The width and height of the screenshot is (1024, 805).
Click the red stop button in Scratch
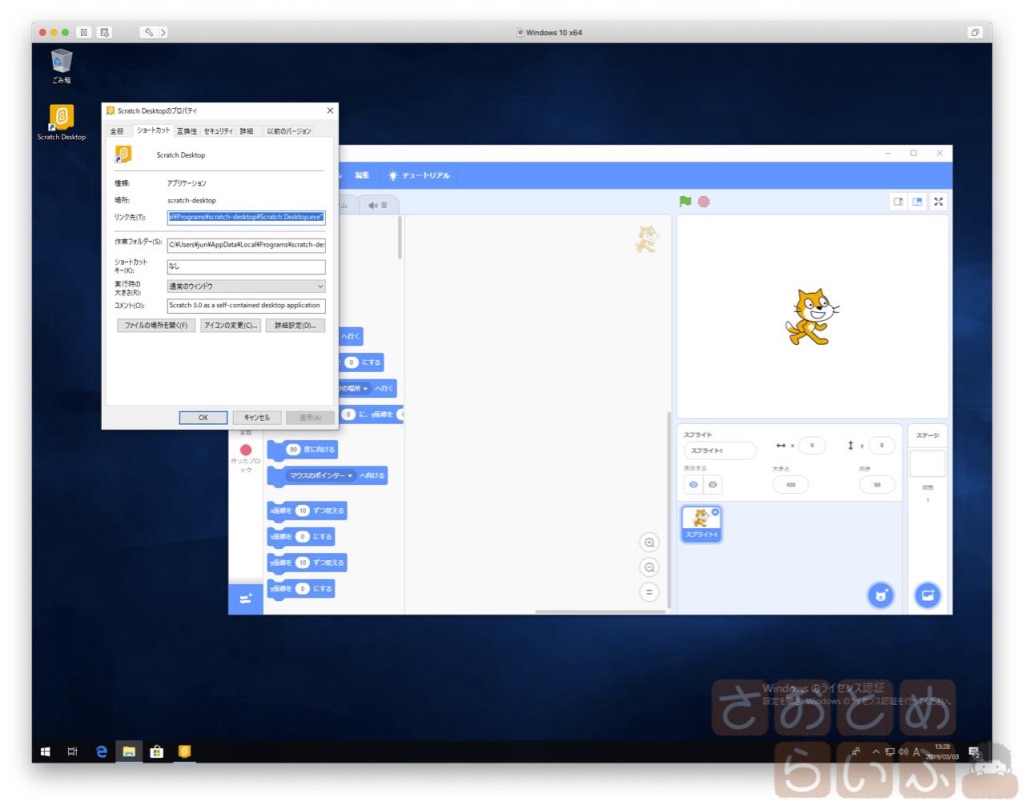[703, 202]
